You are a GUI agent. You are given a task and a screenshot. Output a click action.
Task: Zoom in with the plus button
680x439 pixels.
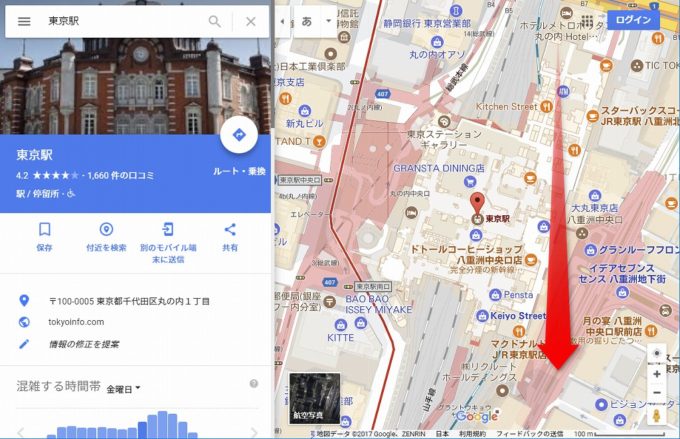656,373
